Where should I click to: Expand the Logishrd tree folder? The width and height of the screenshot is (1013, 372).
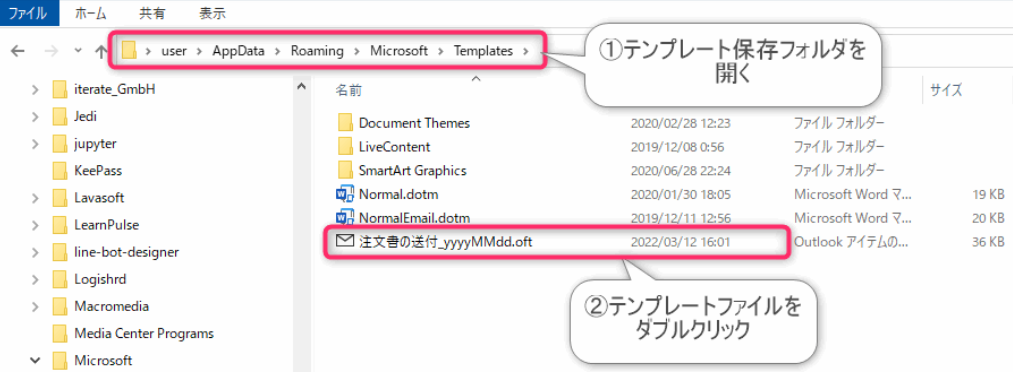(x=36, y=279)
